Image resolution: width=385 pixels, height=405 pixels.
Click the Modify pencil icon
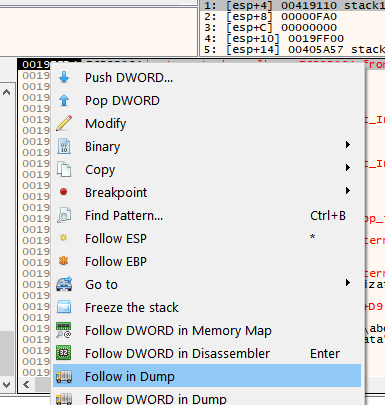(64, 123)
